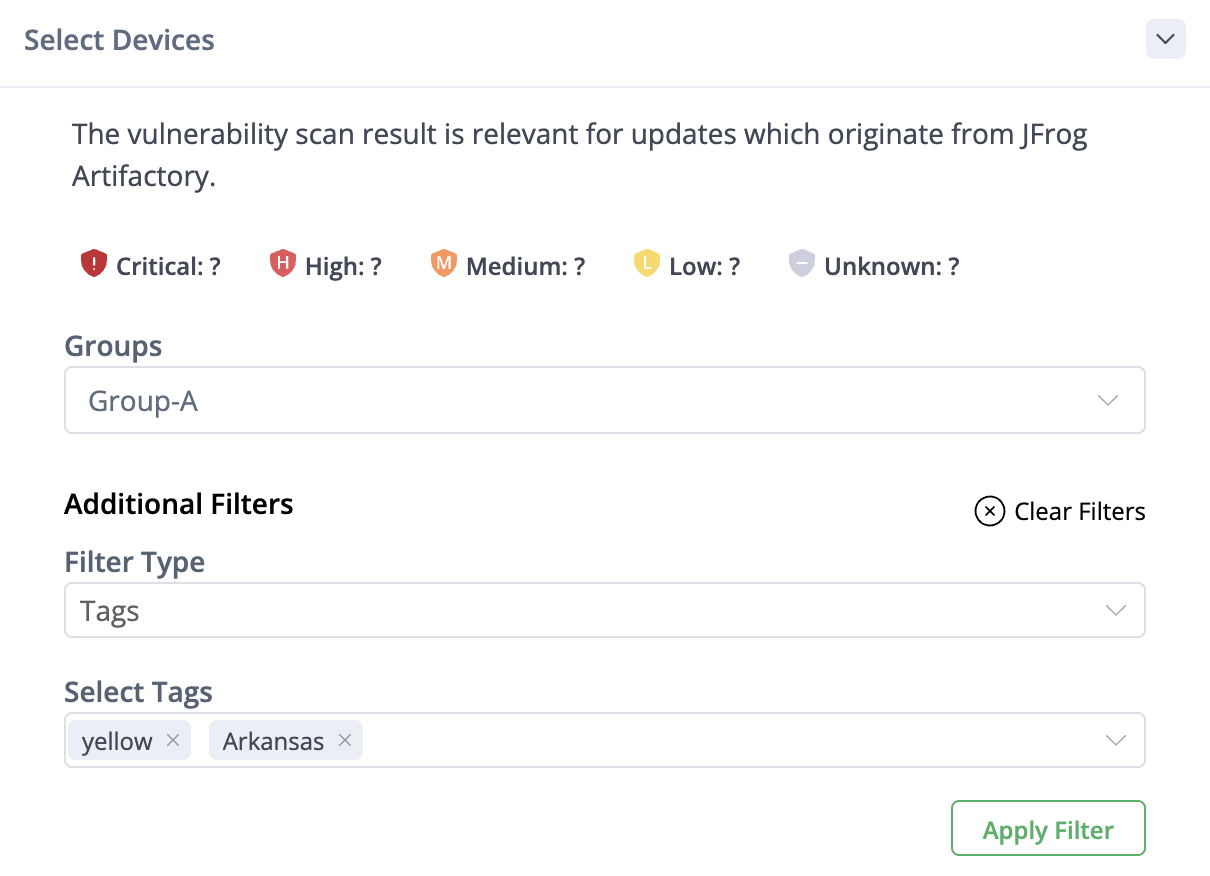The height and width of the screenshot is (876, 1210).
Task: Remove the yellow tag chip
Action: pos(172,740)
